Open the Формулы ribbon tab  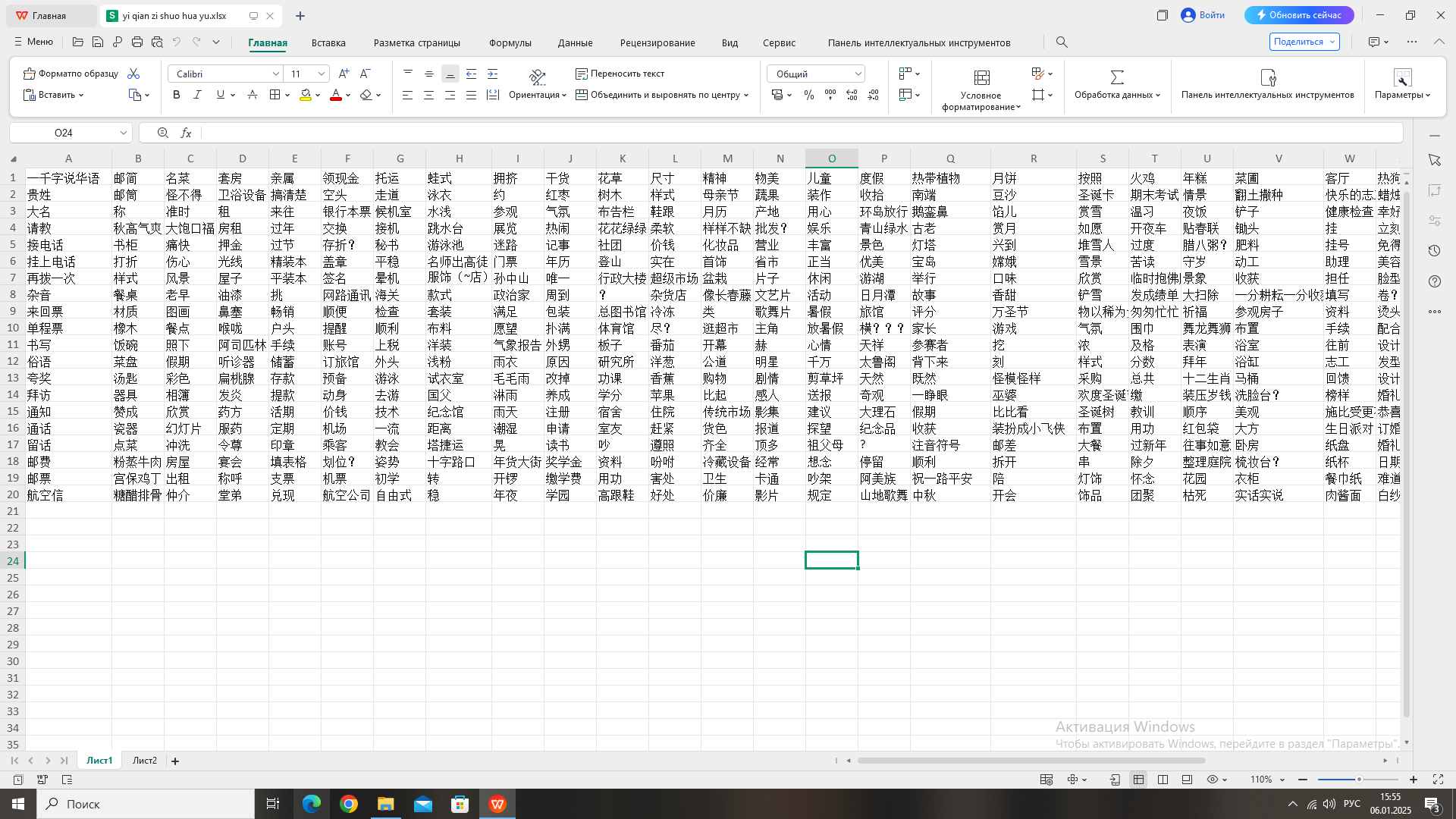[510, 42]
